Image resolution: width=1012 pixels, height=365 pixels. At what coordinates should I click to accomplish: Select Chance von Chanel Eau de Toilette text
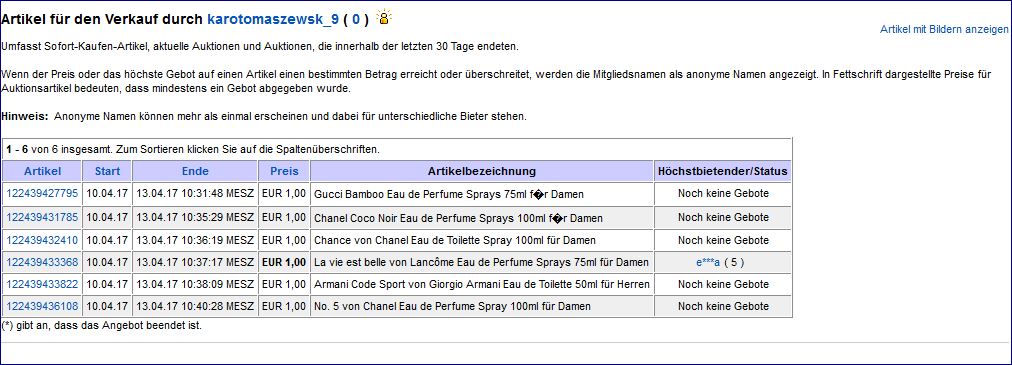(x=454, y=241)
